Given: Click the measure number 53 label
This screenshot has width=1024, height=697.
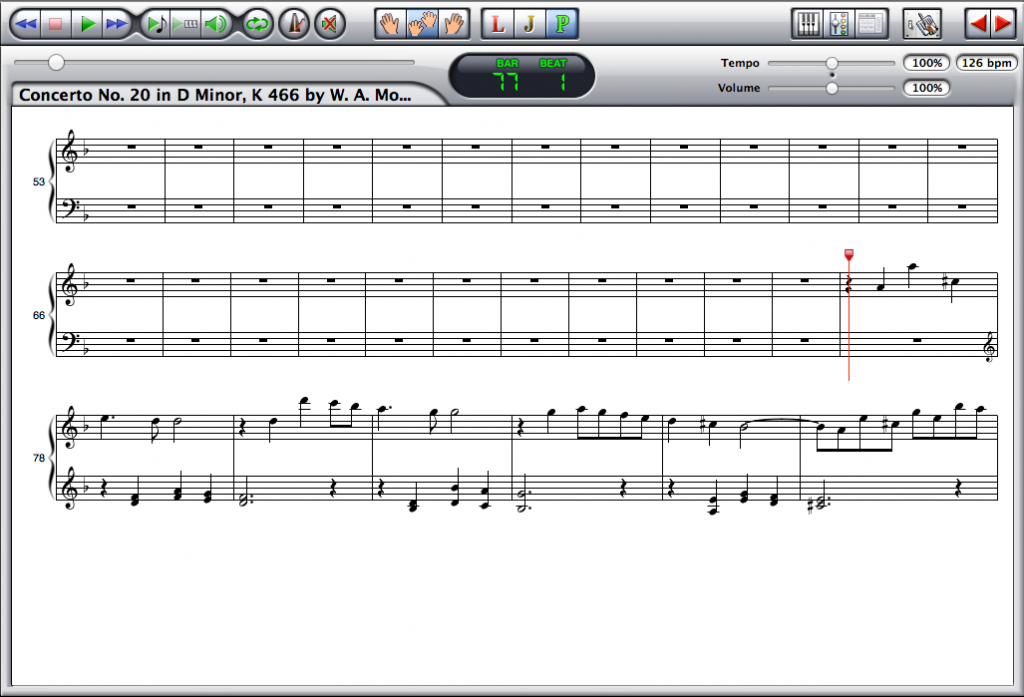Looking at the screenshot, I should [39, 182].
